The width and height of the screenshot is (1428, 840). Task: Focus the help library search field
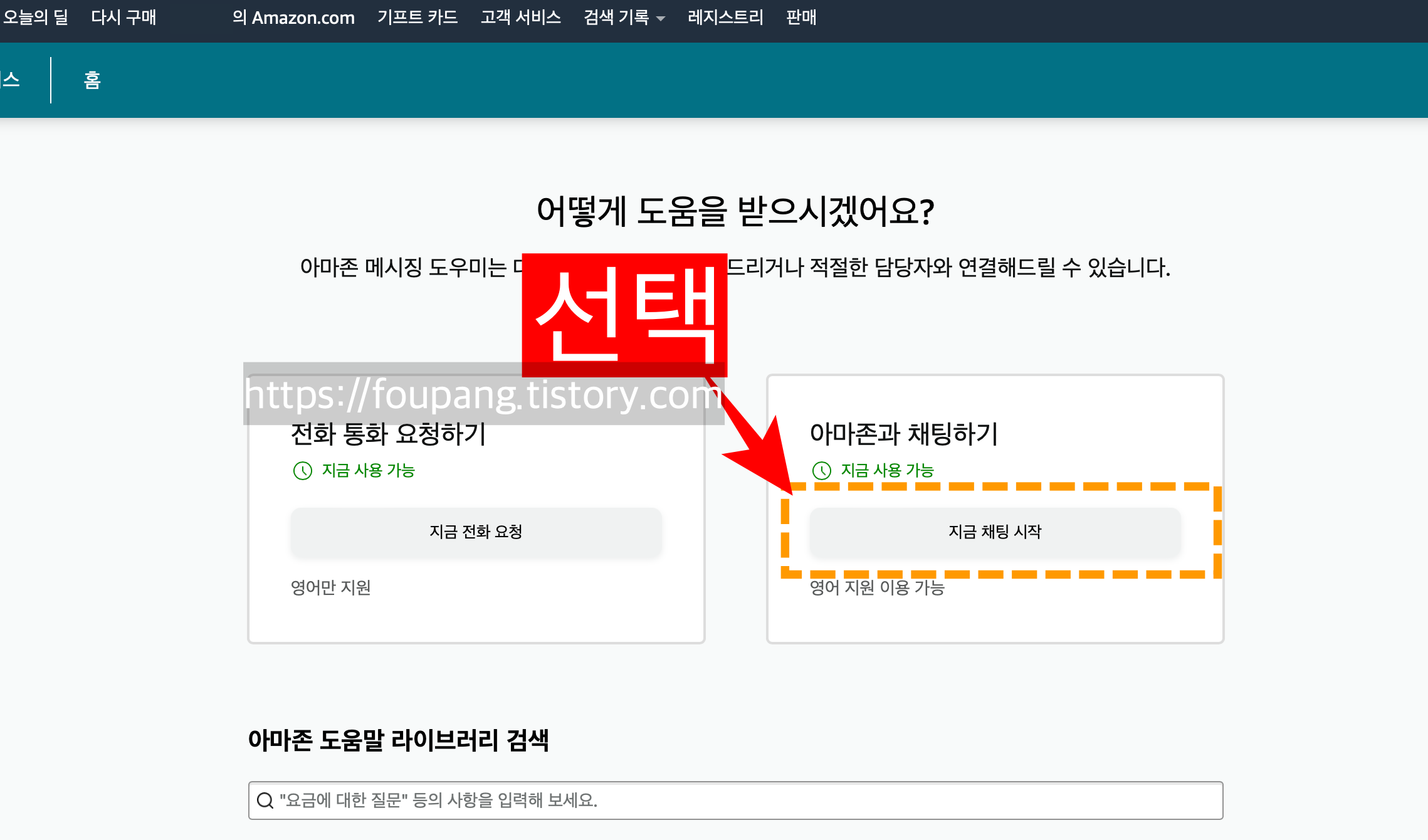[735, 801]
